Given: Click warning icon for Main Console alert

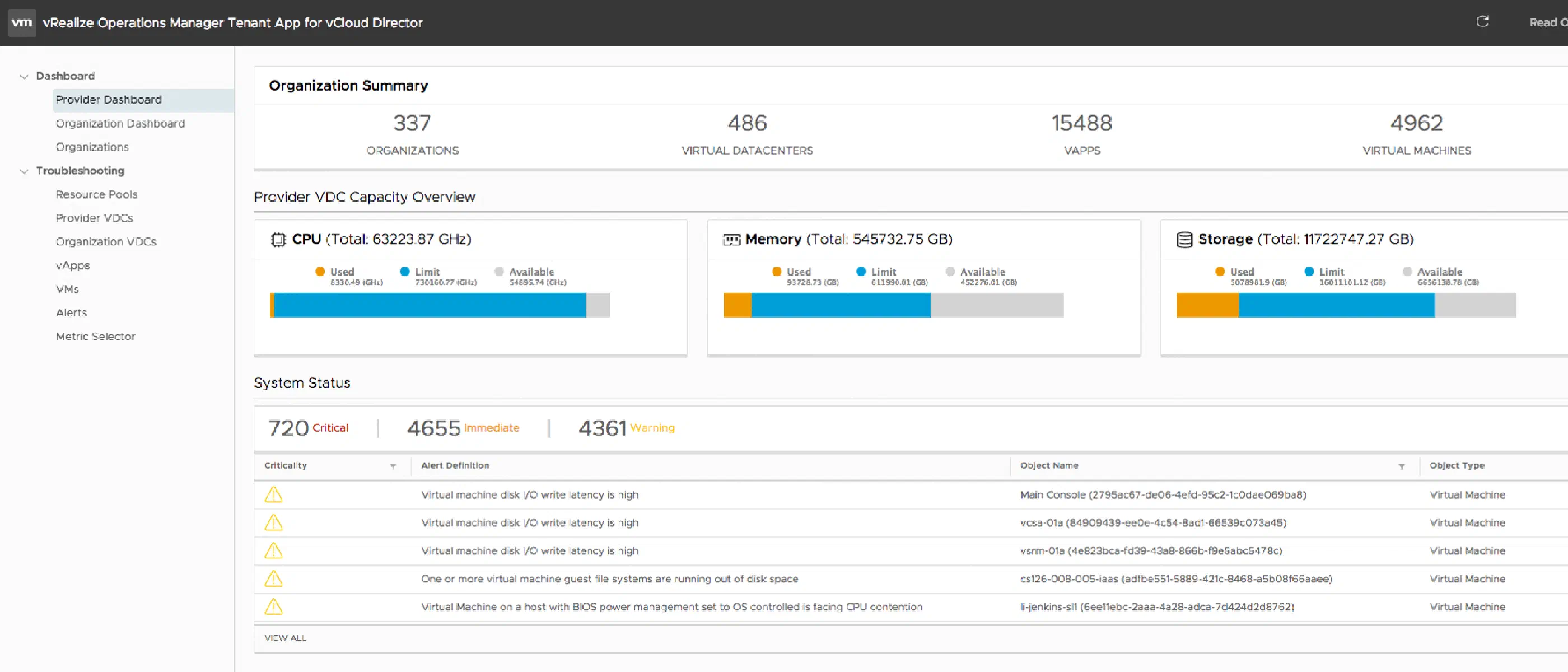Looking at the screenshot, I should click(273, 494).
